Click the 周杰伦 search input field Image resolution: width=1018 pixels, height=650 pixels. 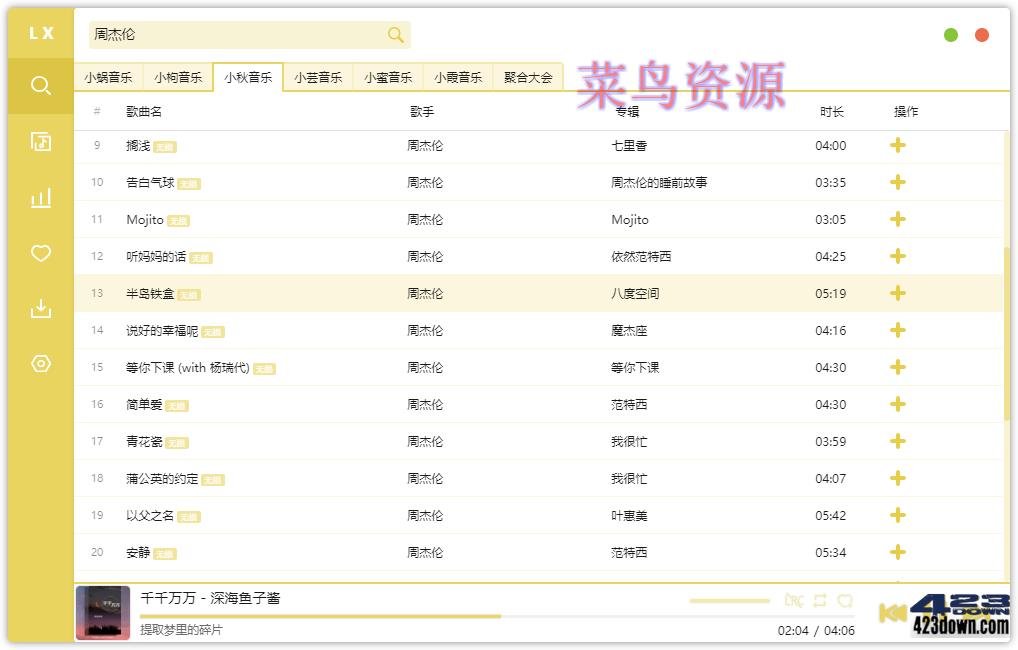point(230,34)
